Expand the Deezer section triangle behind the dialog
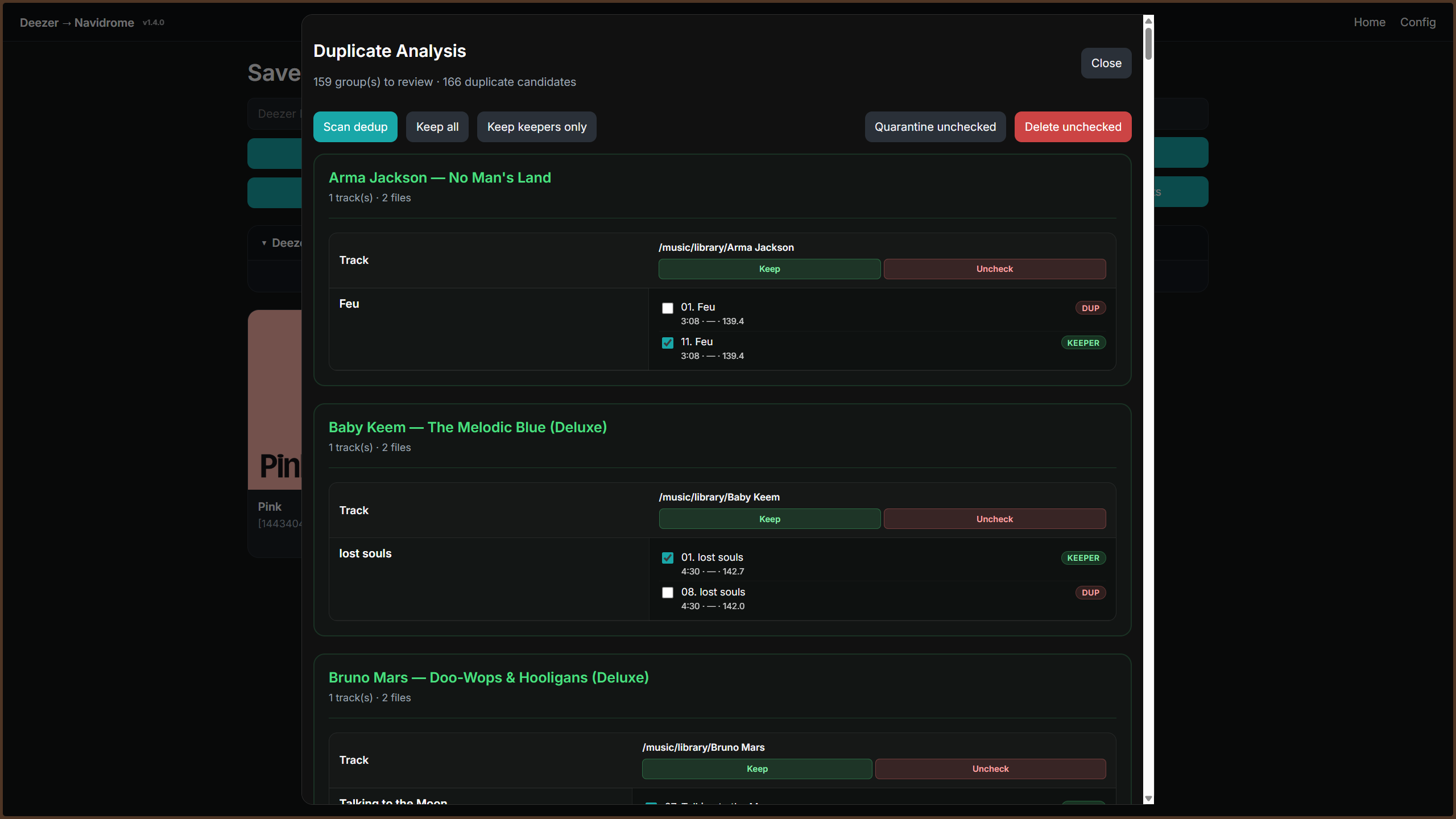 point(264,243)
